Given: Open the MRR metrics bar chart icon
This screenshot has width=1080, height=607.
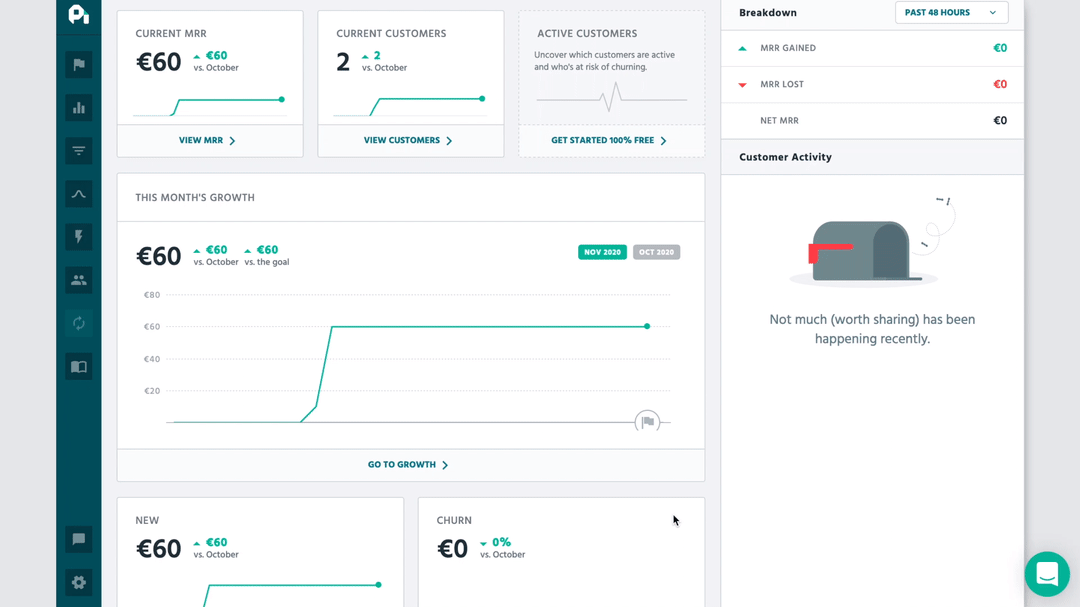Looking at the screenshot, I should click(x=78, y=107).
